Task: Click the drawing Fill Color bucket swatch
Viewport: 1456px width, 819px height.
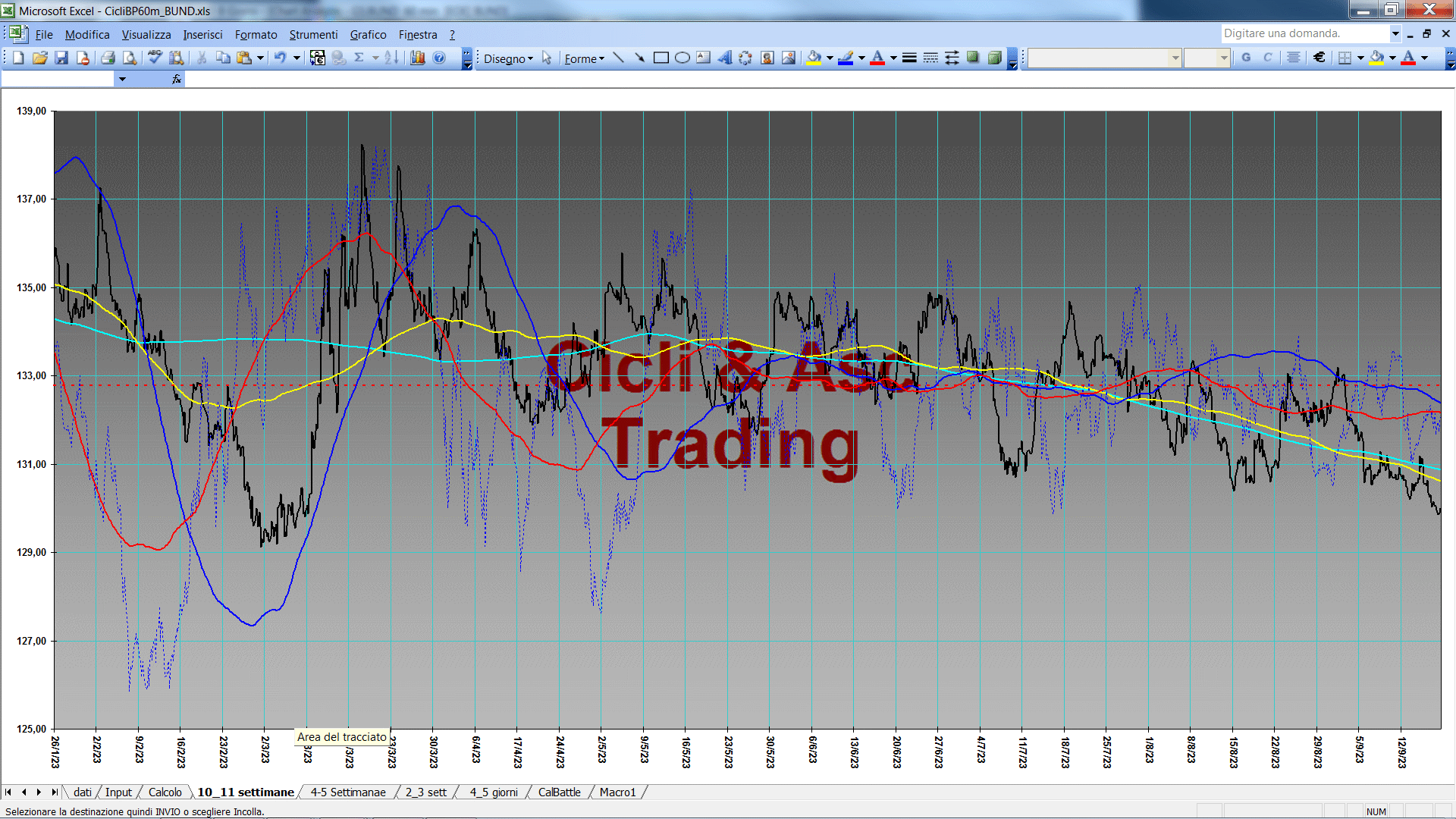Action: click(814, 58)
